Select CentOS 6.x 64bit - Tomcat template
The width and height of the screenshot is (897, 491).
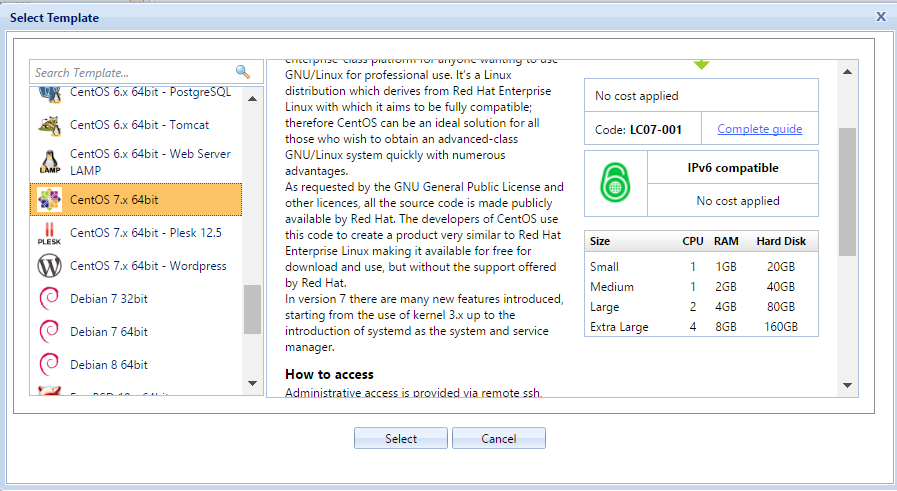[136, 125]
